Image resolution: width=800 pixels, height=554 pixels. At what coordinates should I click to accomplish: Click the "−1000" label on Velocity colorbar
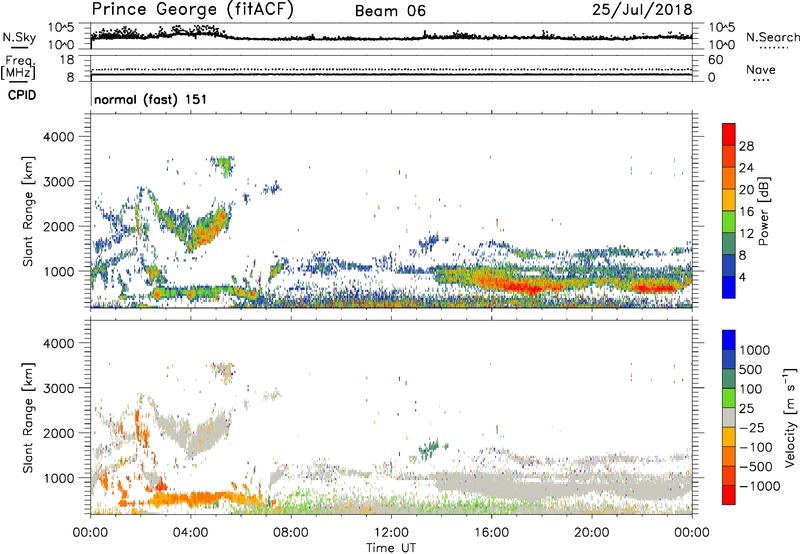pyautogui.click(x=760, y=486)
